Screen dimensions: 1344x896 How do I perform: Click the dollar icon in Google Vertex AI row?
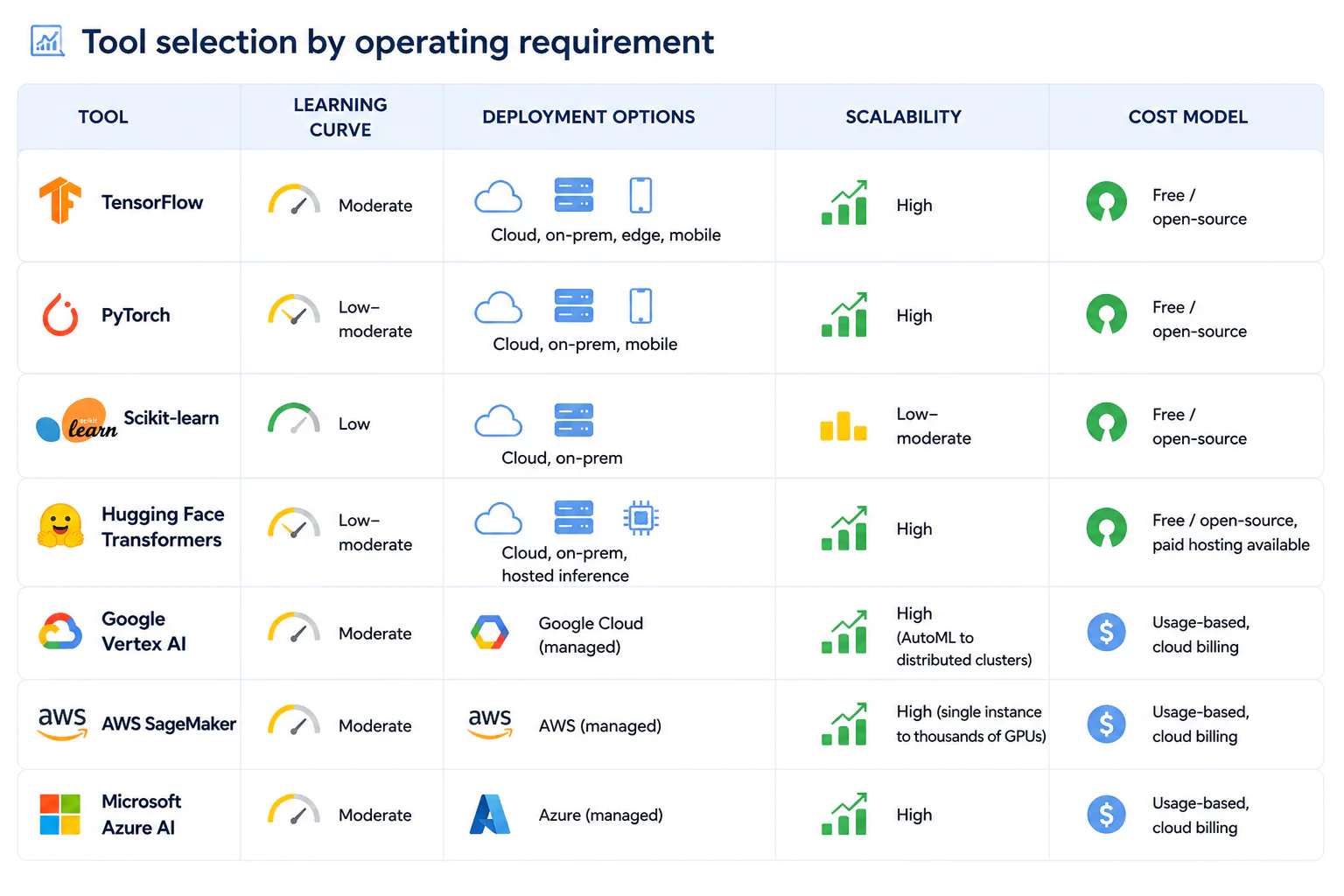pyautogui.click(x=1107, y=631)
